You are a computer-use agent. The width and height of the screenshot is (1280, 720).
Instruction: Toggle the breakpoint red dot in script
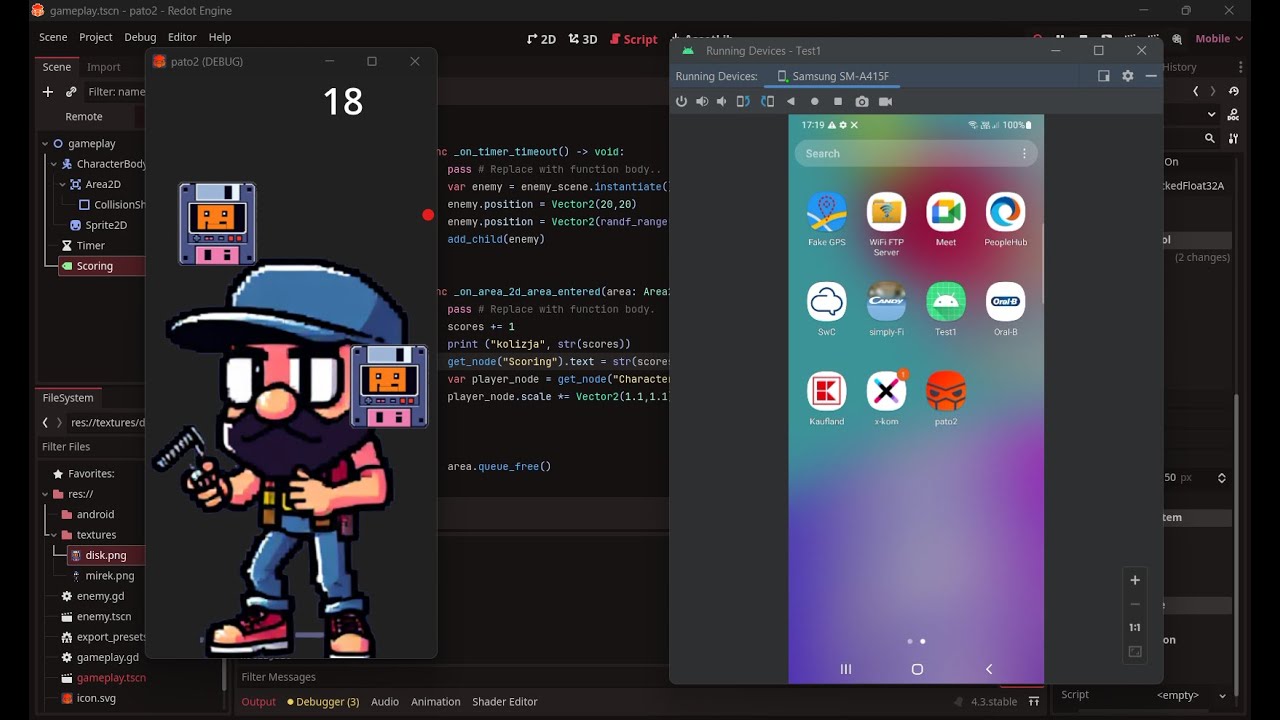pyautogui.click(x=428, y=215)
